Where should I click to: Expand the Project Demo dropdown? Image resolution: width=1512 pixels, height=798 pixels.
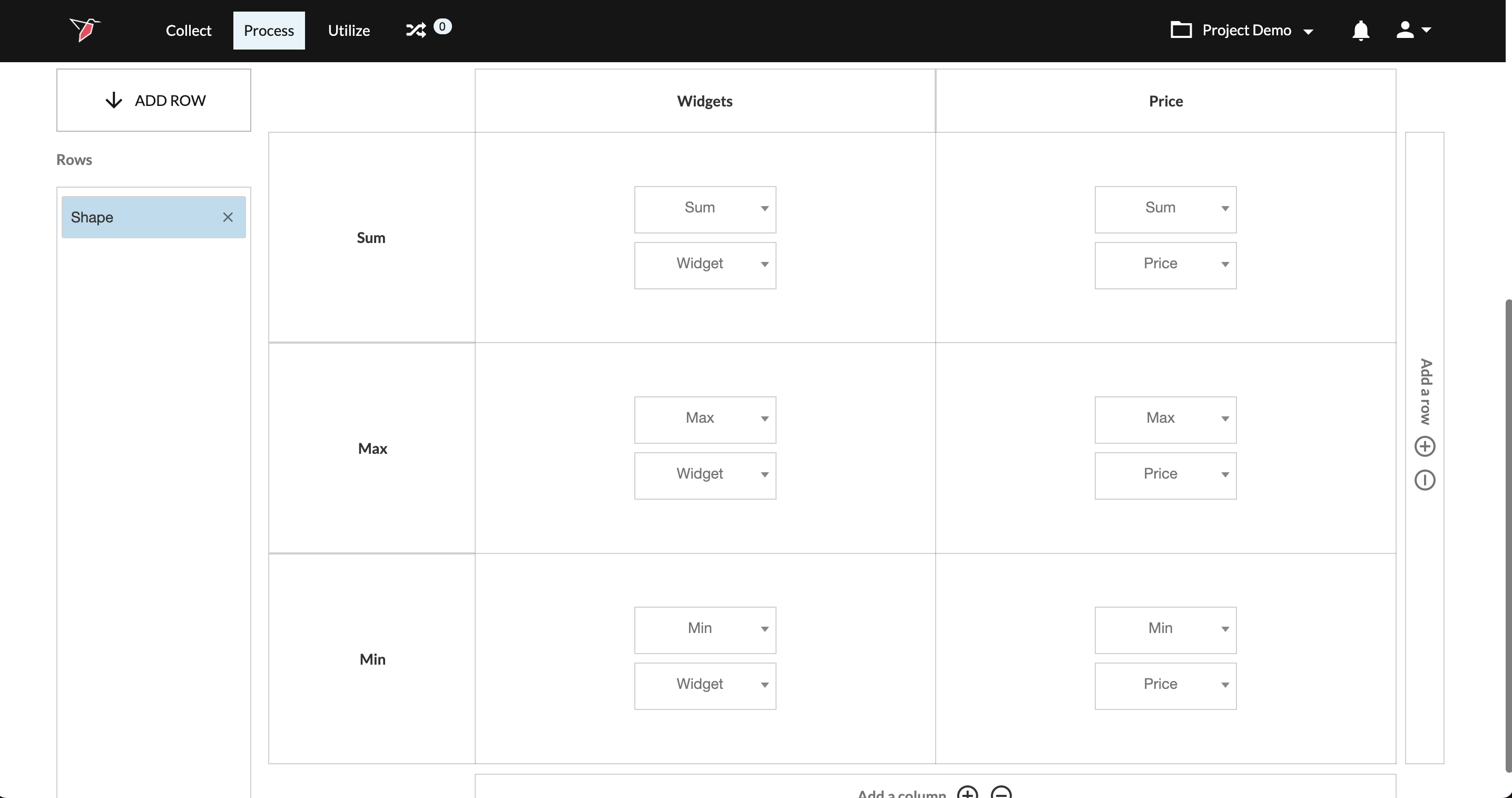(1308, 32)
